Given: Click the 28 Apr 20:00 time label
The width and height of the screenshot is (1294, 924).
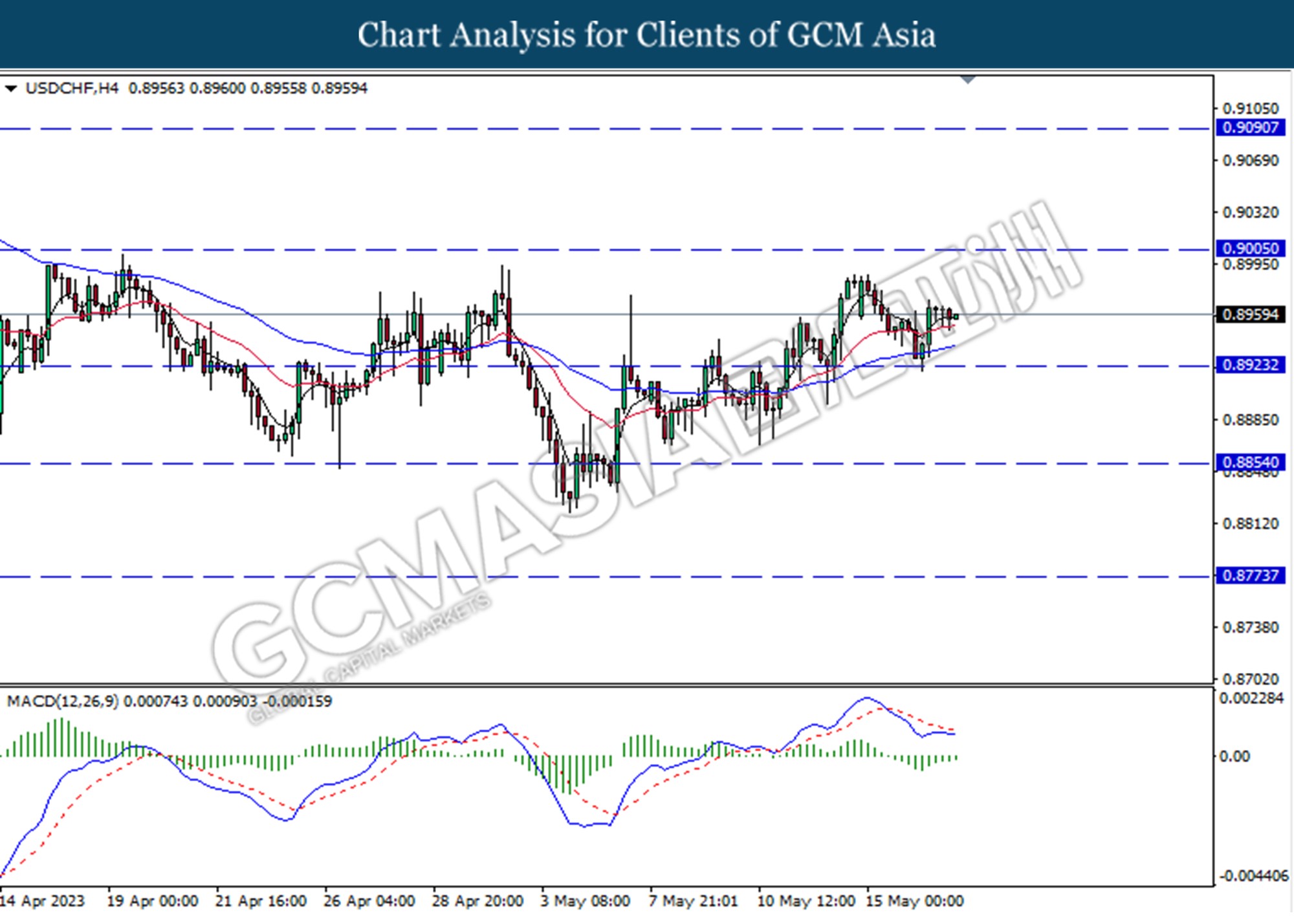Looking at the screenshot, I should [477, 901].
